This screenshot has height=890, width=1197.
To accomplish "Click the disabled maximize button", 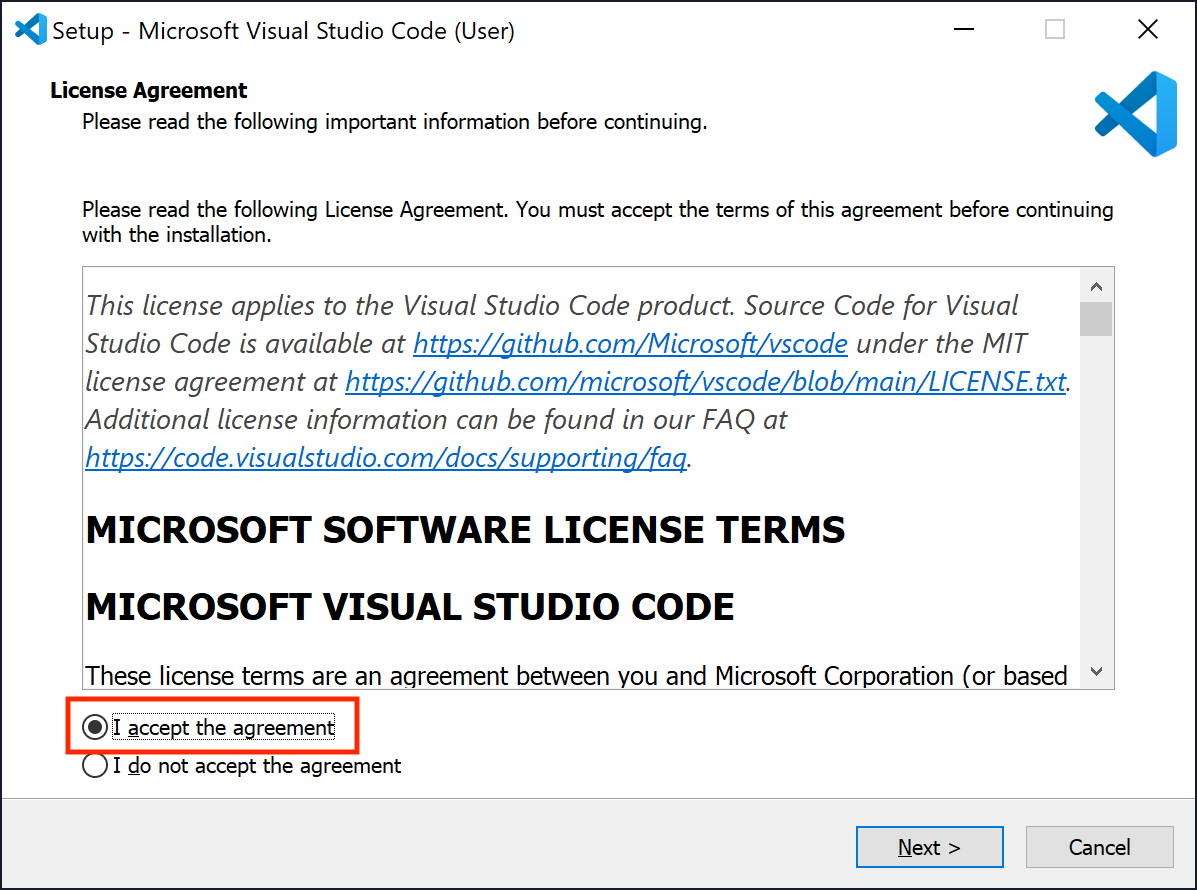I will click(1055, 30).
